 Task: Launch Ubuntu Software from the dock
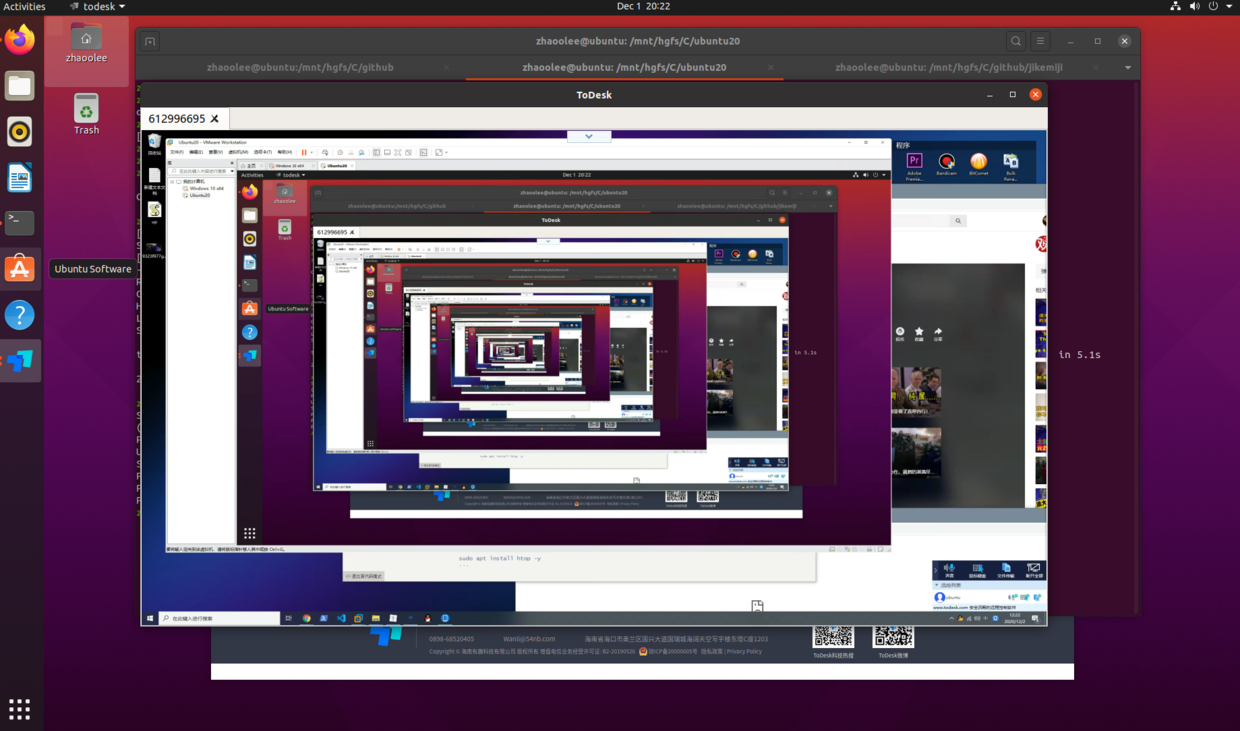(20, 268)
